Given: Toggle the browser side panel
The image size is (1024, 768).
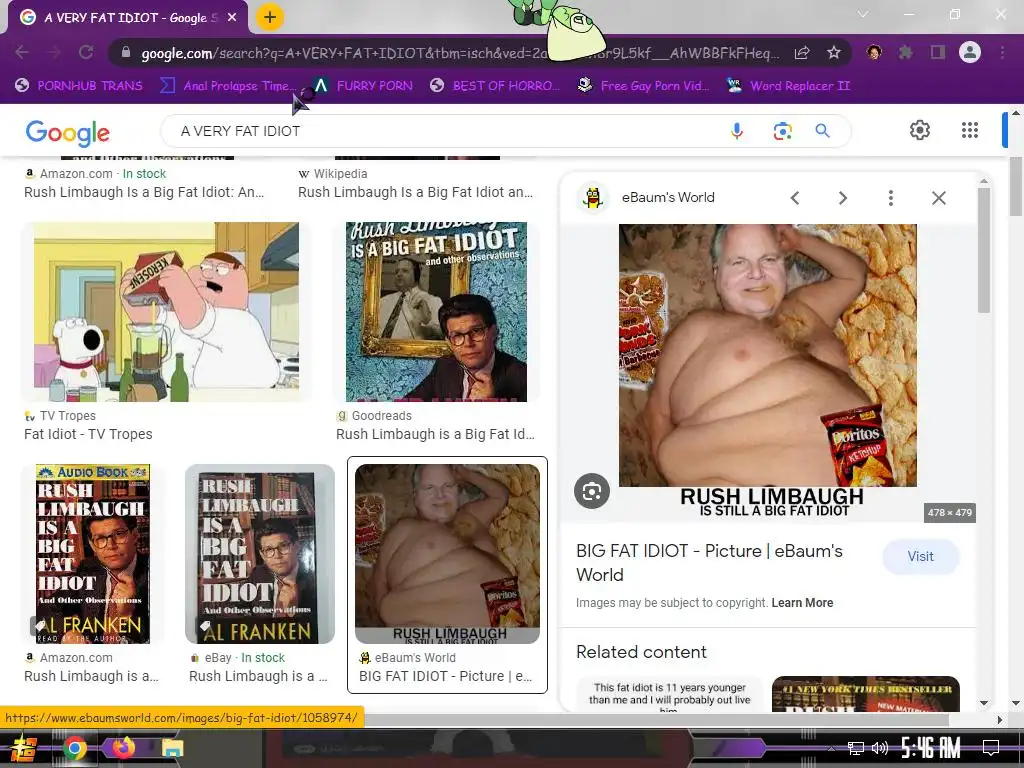Looking at the screenshot, I should click(938, 52).
